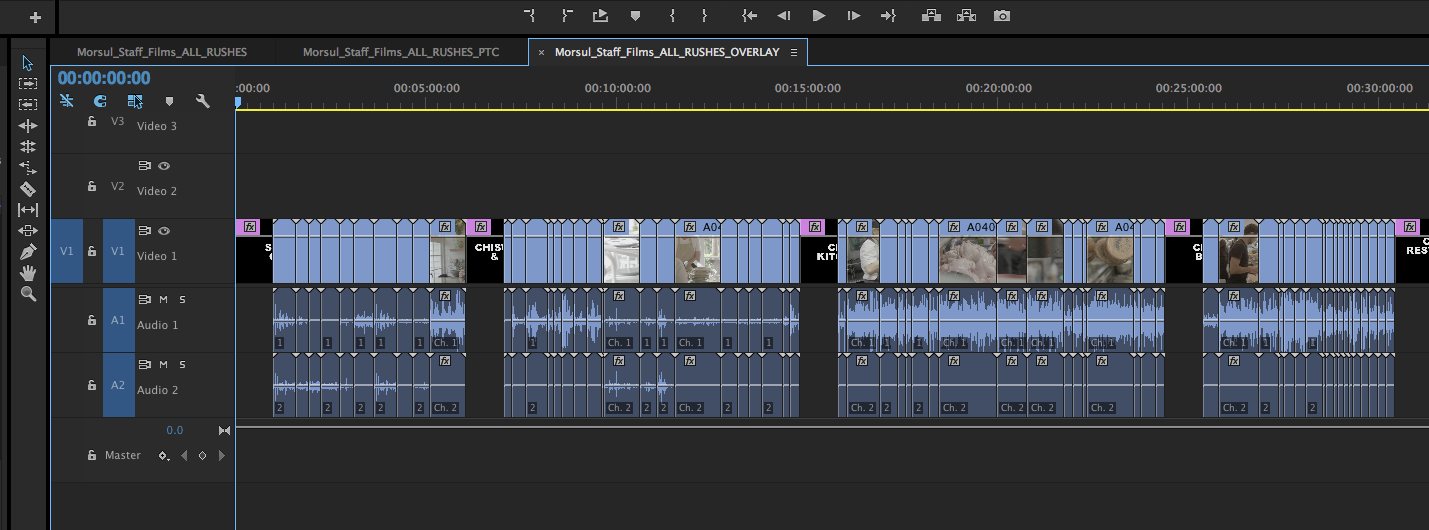Pick the Zoom tool in the toolbar
1429x530 pixels.
pos(28,294)
